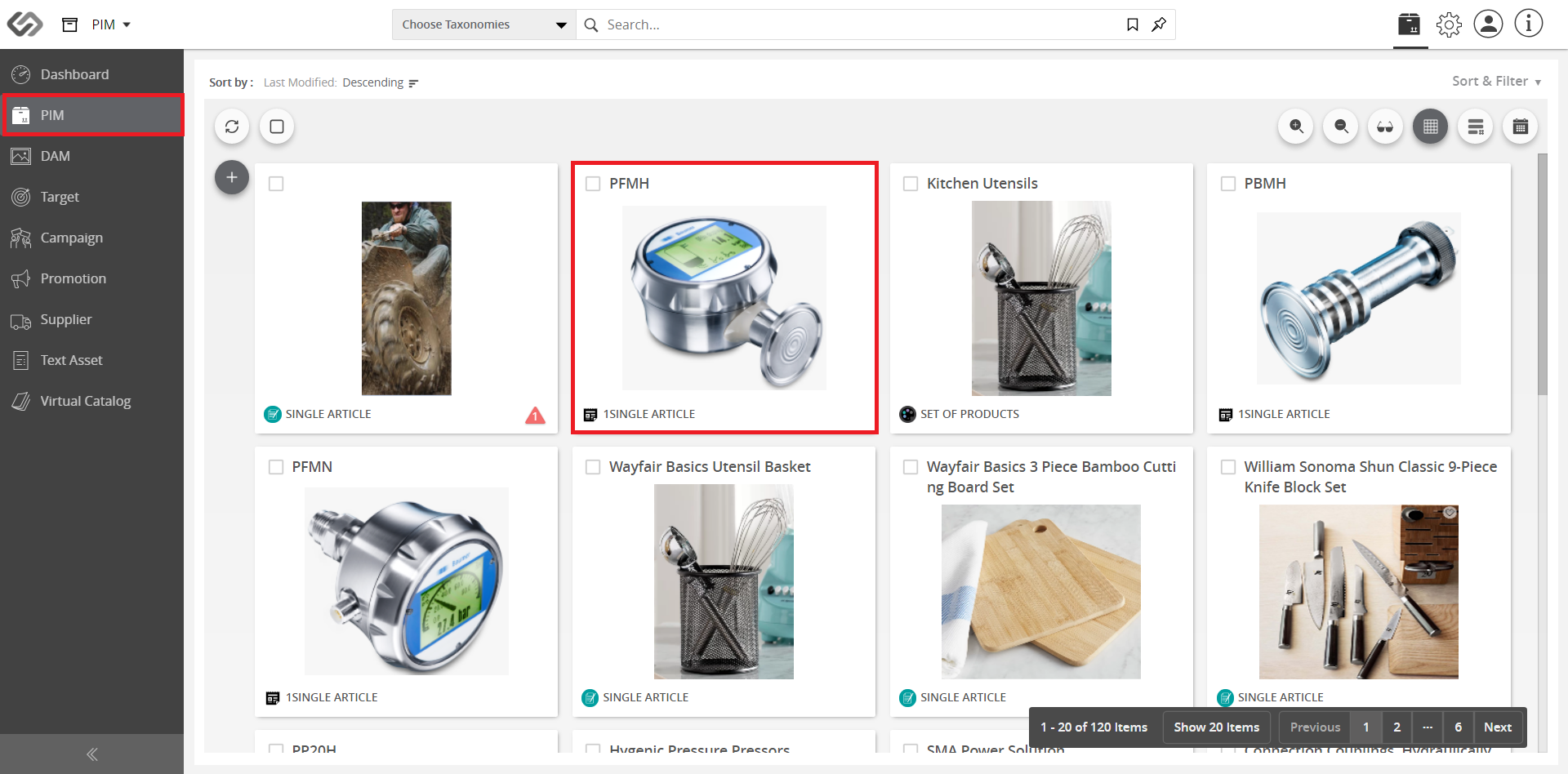Viewport: 1568px width, 774px height.
Task: Click the red warning triangle icon
Action: pyautogui.click(x=535, y=416)
